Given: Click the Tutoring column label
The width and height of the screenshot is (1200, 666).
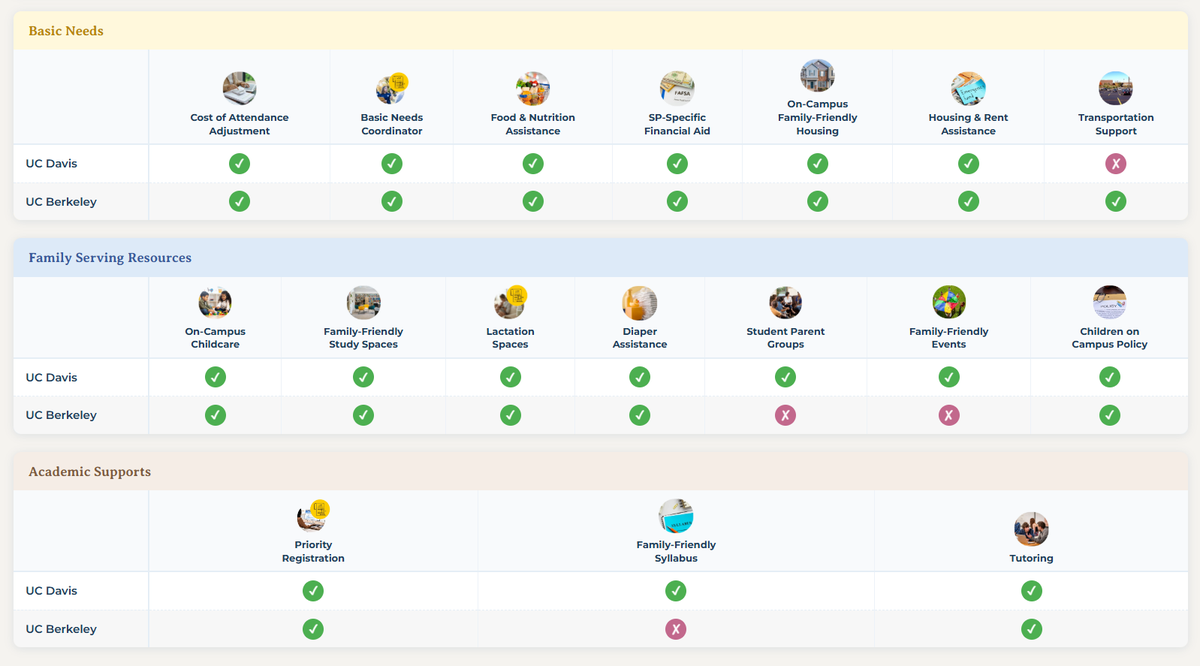Looking at the screenshot, I should pos(1031,558).
